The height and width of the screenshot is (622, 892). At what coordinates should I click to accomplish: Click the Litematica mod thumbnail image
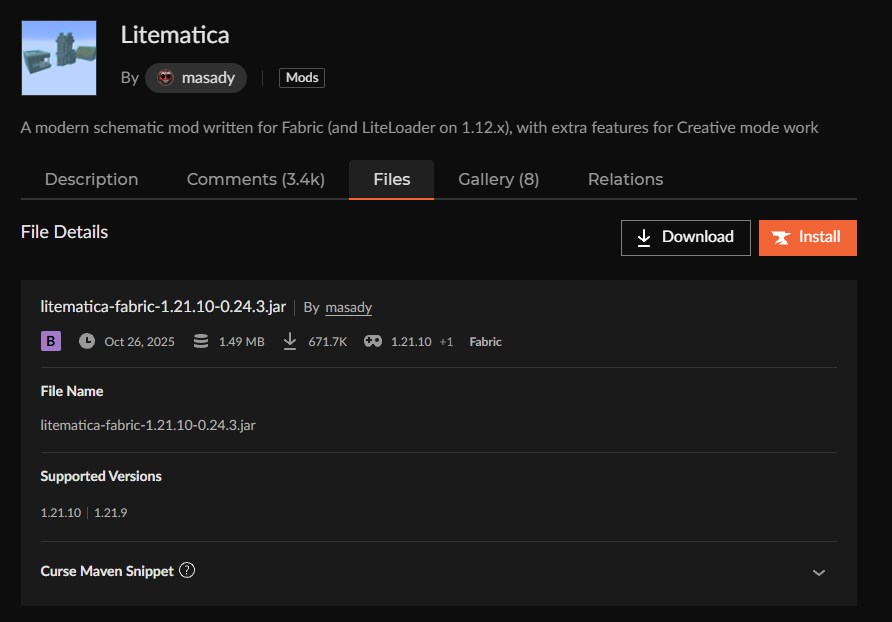(59, 58)
